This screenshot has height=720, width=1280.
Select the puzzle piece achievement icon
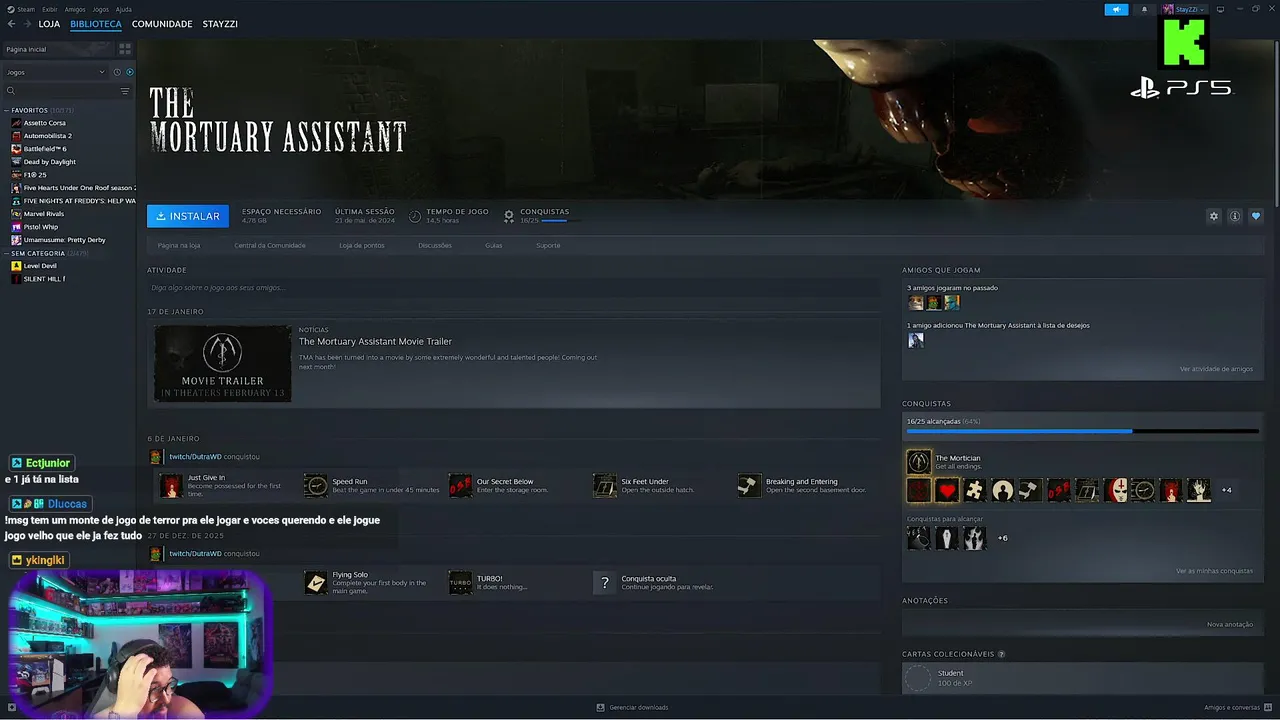(974, 490)
